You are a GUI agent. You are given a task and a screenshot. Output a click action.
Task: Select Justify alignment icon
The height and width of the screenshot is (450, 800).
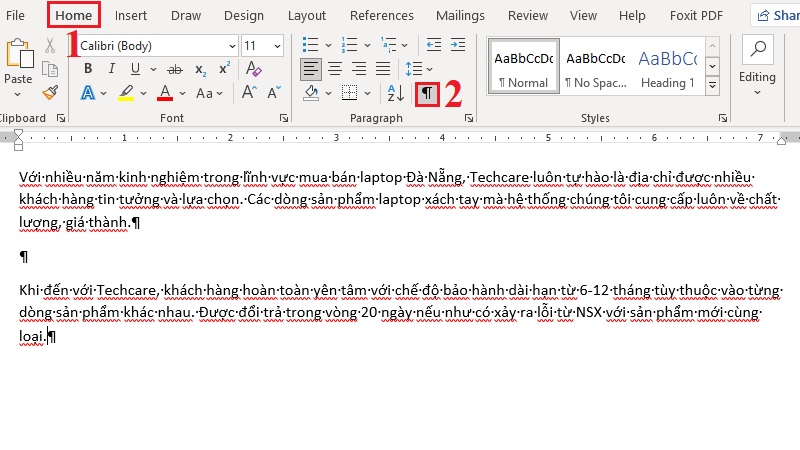[x=383, y=69]
